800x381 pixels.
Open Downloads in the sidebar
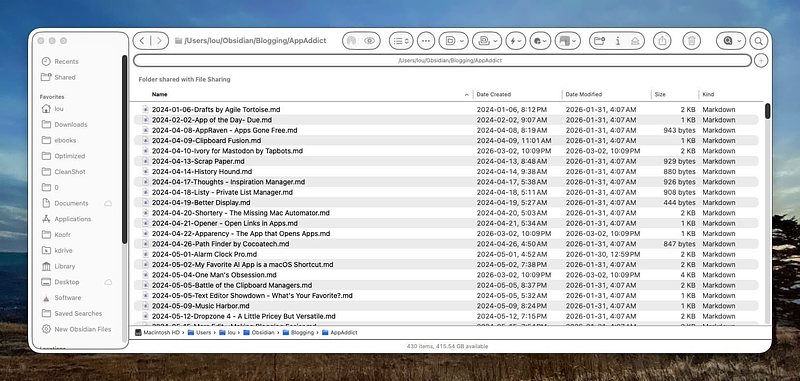(x=70, y=124)
